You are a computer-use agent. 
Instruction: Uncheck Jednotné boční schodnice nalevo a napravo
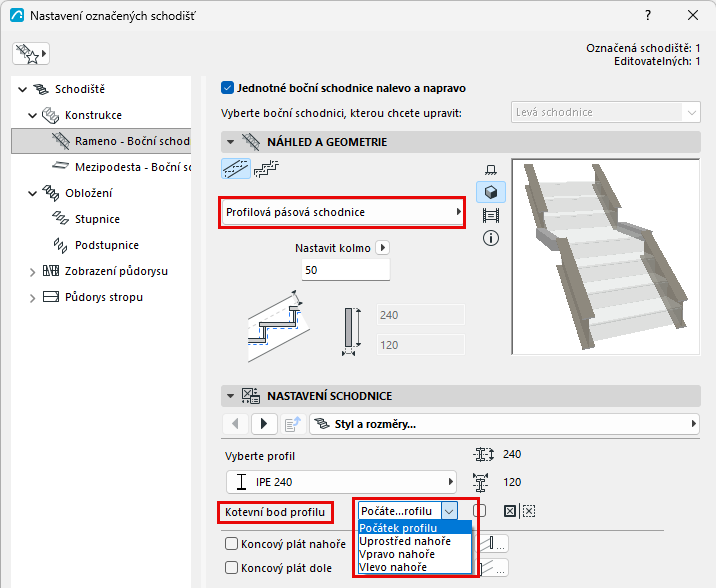coord(227,88)
